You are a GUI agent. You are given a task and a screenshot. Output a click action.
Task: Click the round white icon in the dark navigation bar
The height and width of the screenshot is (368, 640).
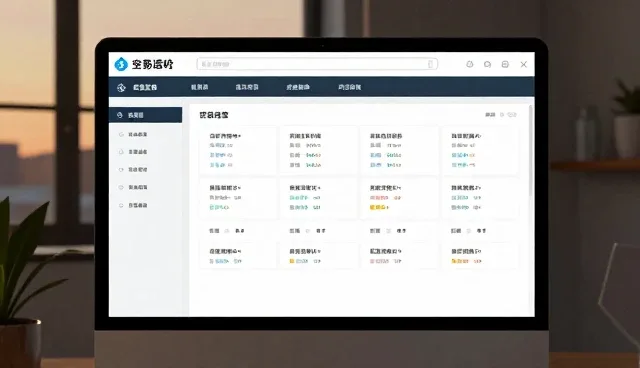(x=121, y=87)
